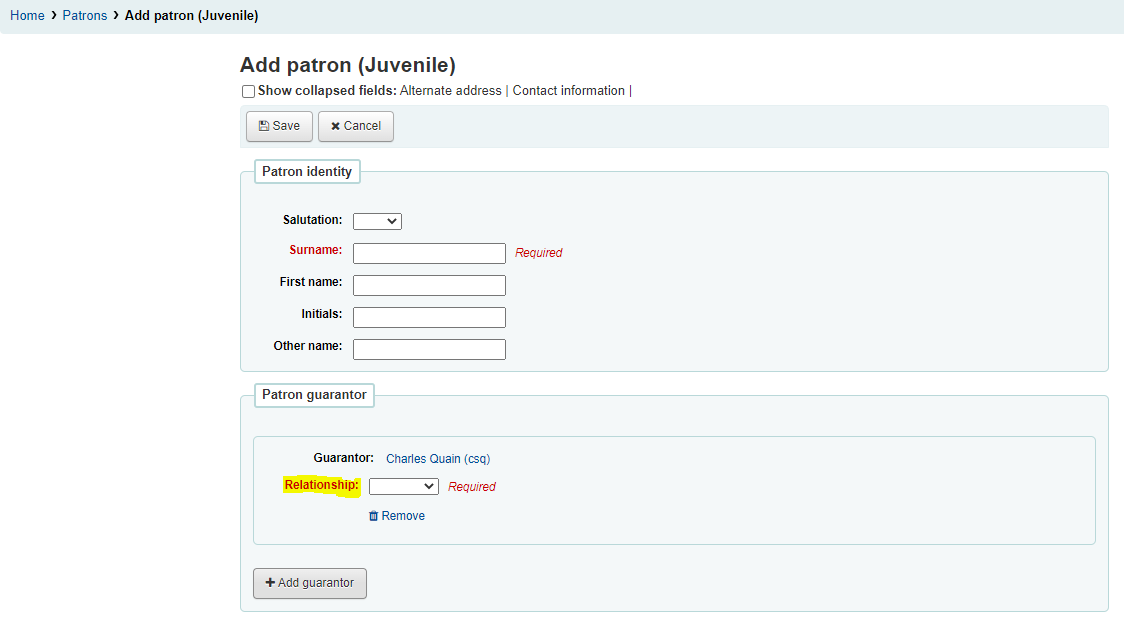Open Patrons breadcrumb link
Screen dimensions: 1124x623
[85, 15]
